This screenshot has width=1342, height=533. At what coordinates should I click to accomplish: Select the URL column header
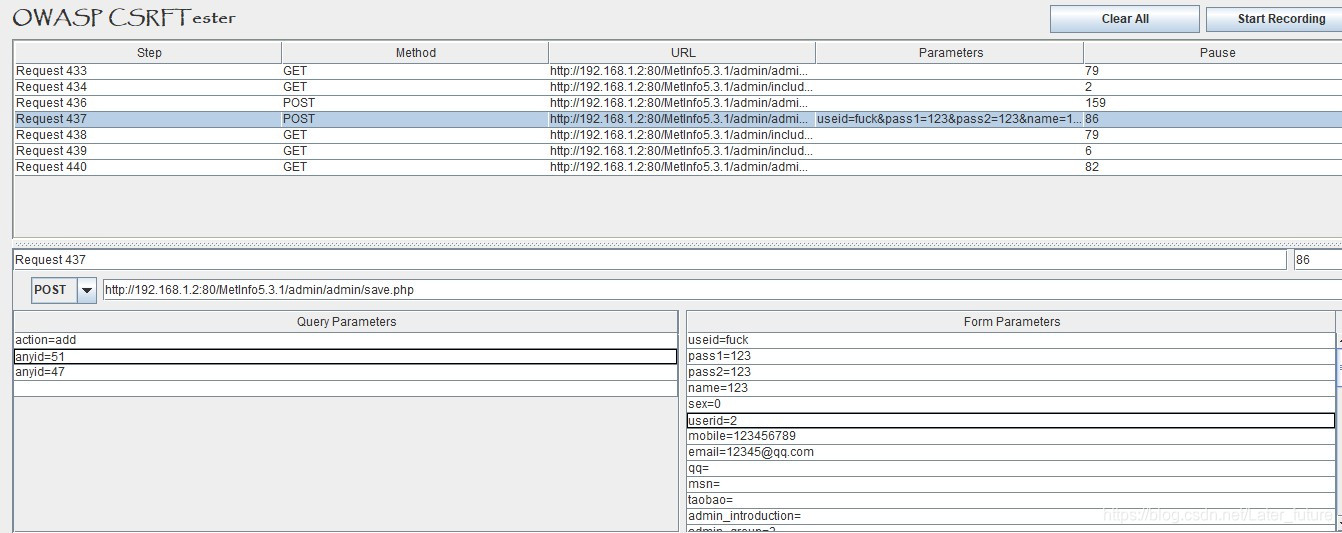click(682, 53)
